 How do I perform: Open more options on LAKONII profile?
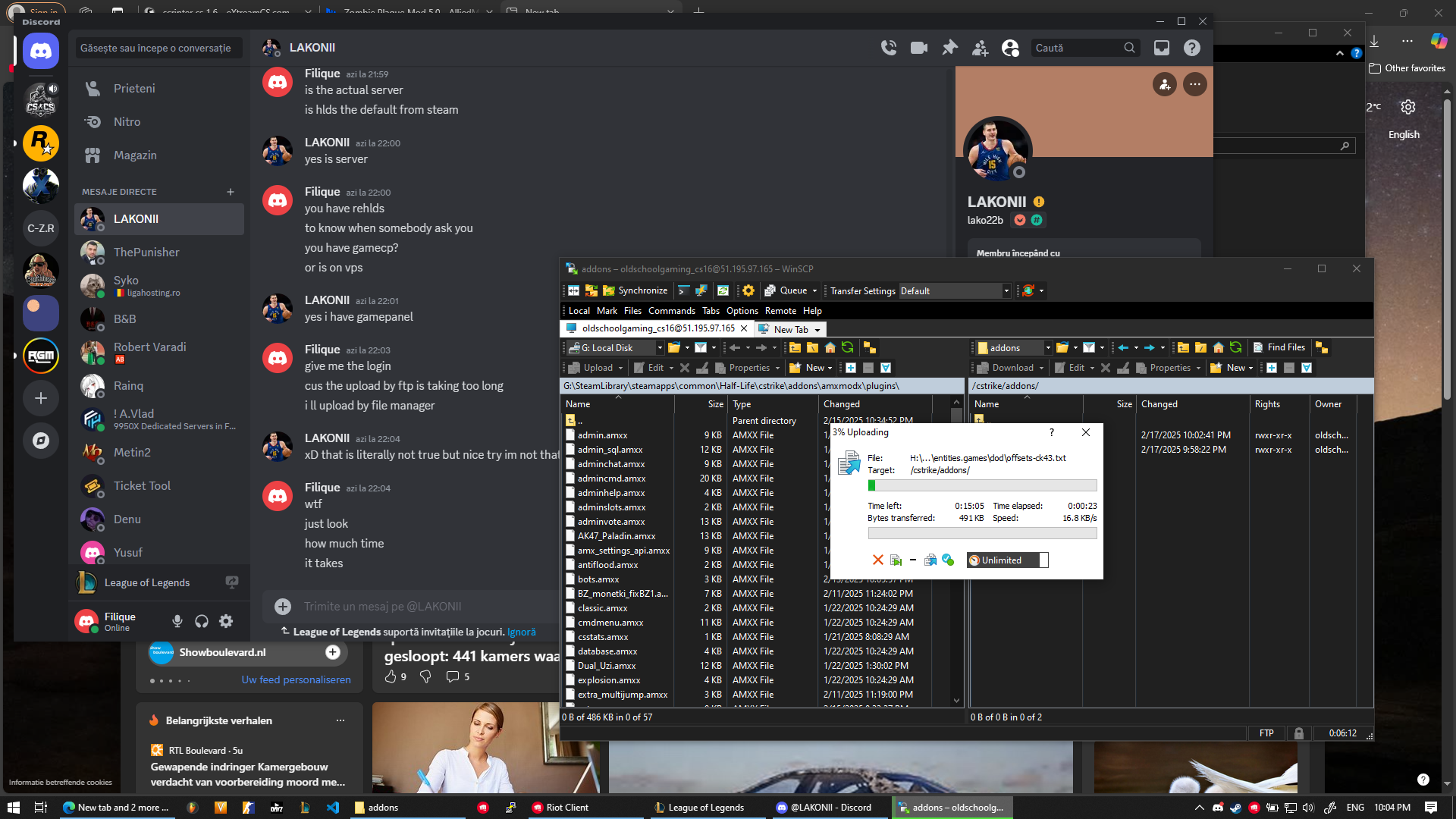click(x=1195, y=84)
